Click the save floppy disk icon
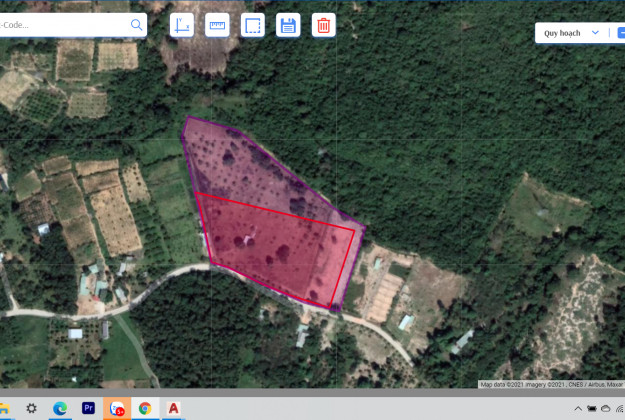 (288, 25)
